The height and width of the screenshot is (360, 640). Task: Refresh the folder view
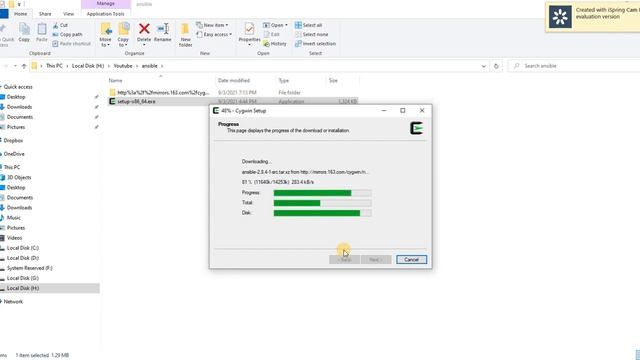tap(496, 66)
